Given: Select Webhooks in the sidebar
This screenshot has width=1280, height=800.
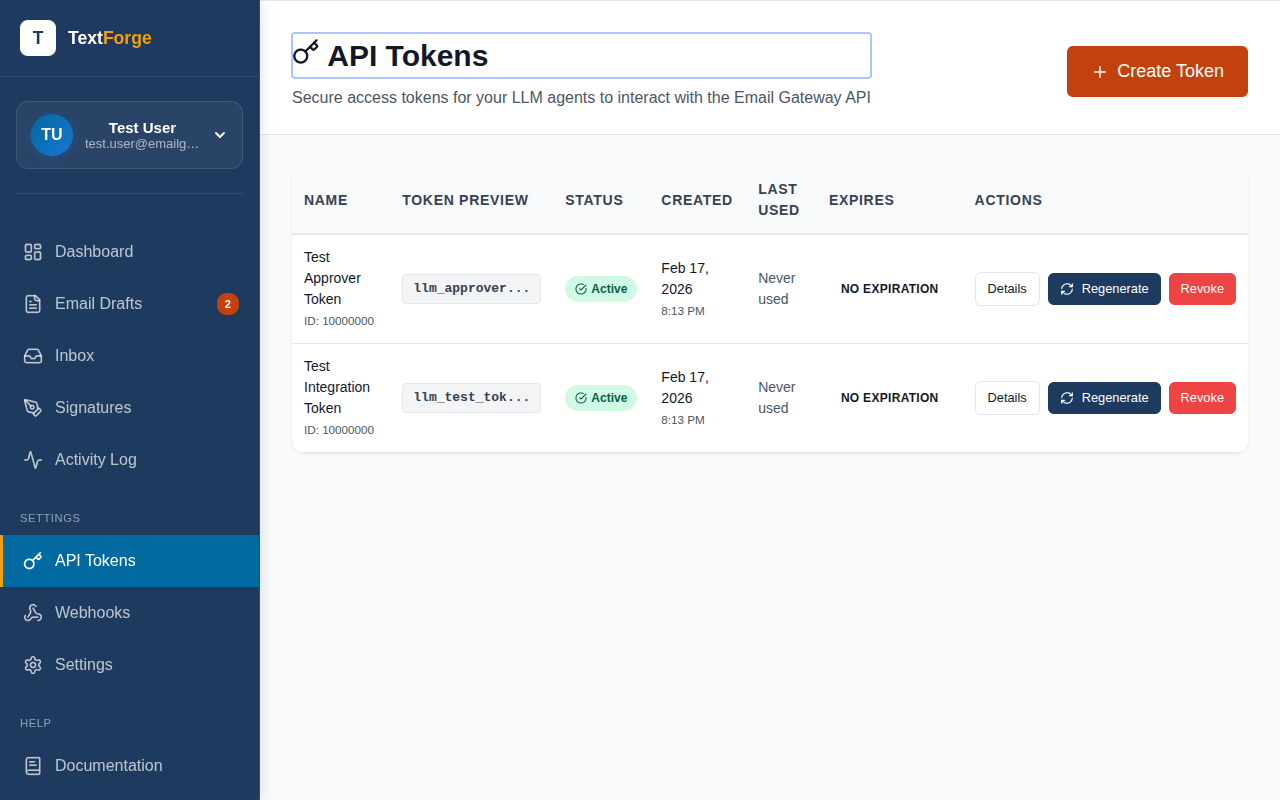Looking at the screenshot, I should pyautogui.click(x=130, y=613).
